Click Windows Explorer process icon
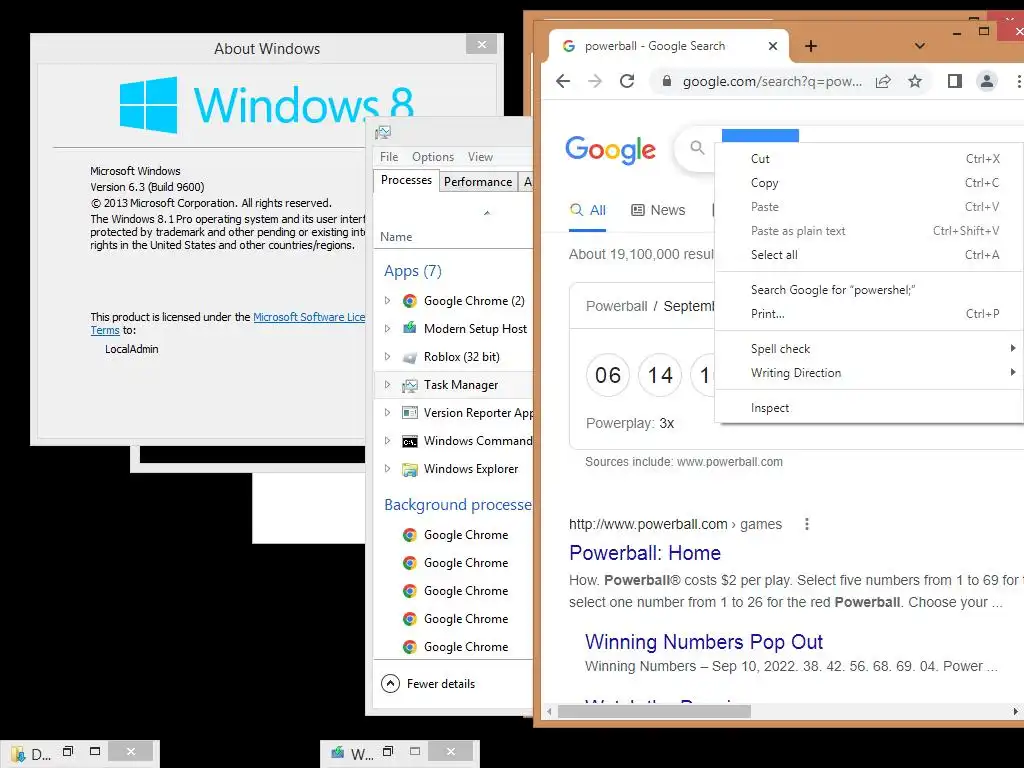 [x=409, y=469]
